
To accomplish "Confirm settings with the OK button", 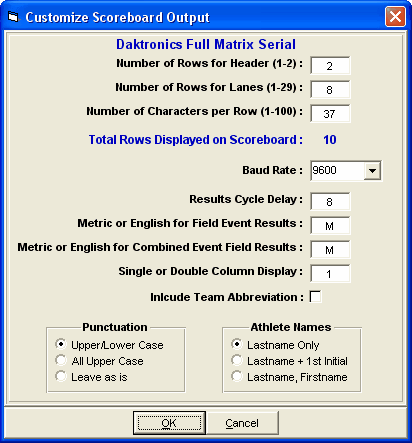I will click(169, 423).
